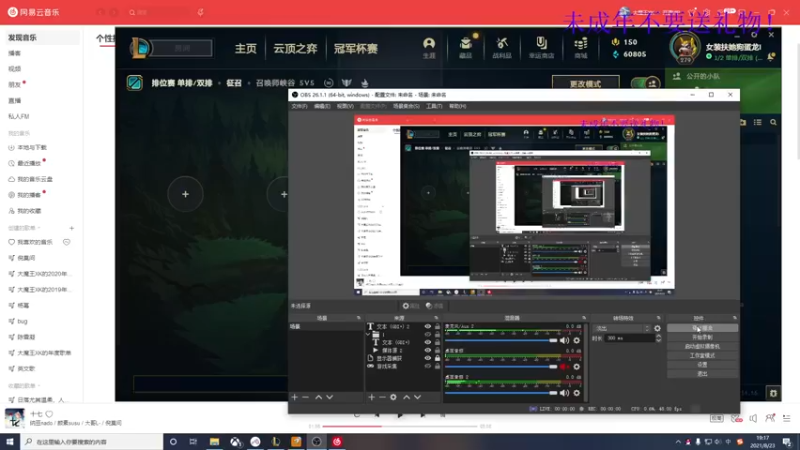The width and height of the screenshot is (800, 450).
Task: Pop out the OBS controls dock
Action: coord(735,318)
